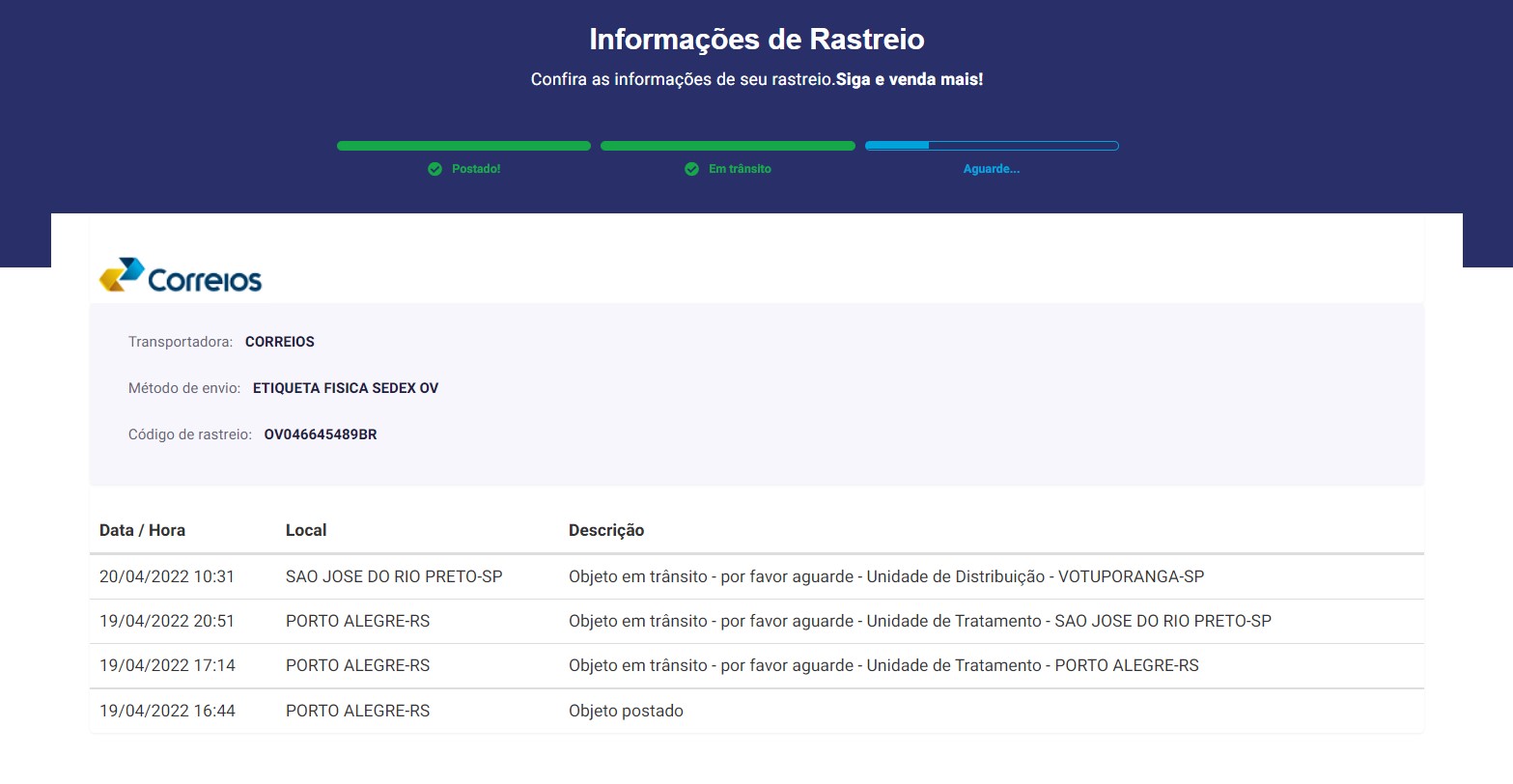Toggle the Aguarde... progress step

[x=992, y=145]
